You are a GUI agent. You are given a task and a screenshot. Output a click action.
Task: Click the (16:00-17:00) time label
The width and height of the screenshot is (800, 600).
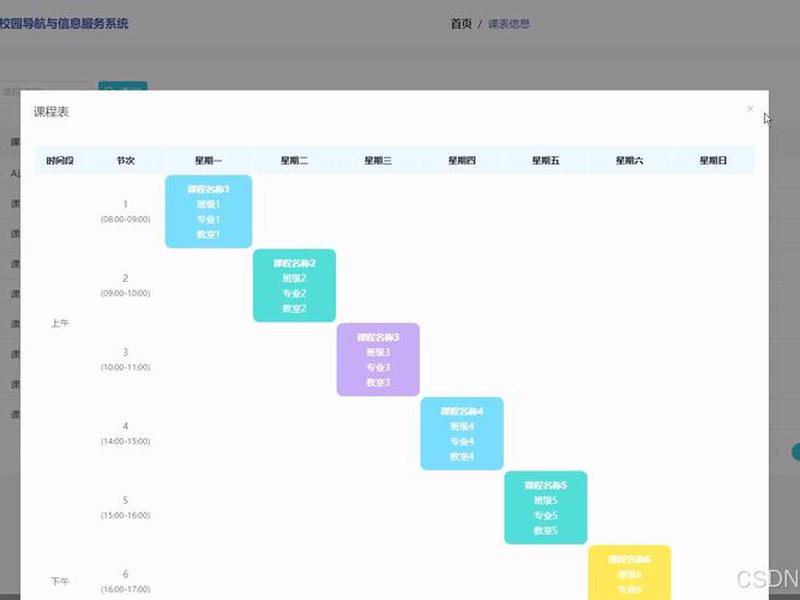[126, 589]
